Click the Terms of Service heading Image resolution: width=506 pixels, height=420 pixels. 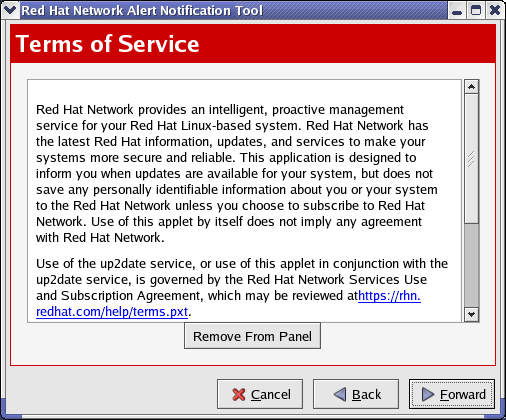[x=107, y=44]
